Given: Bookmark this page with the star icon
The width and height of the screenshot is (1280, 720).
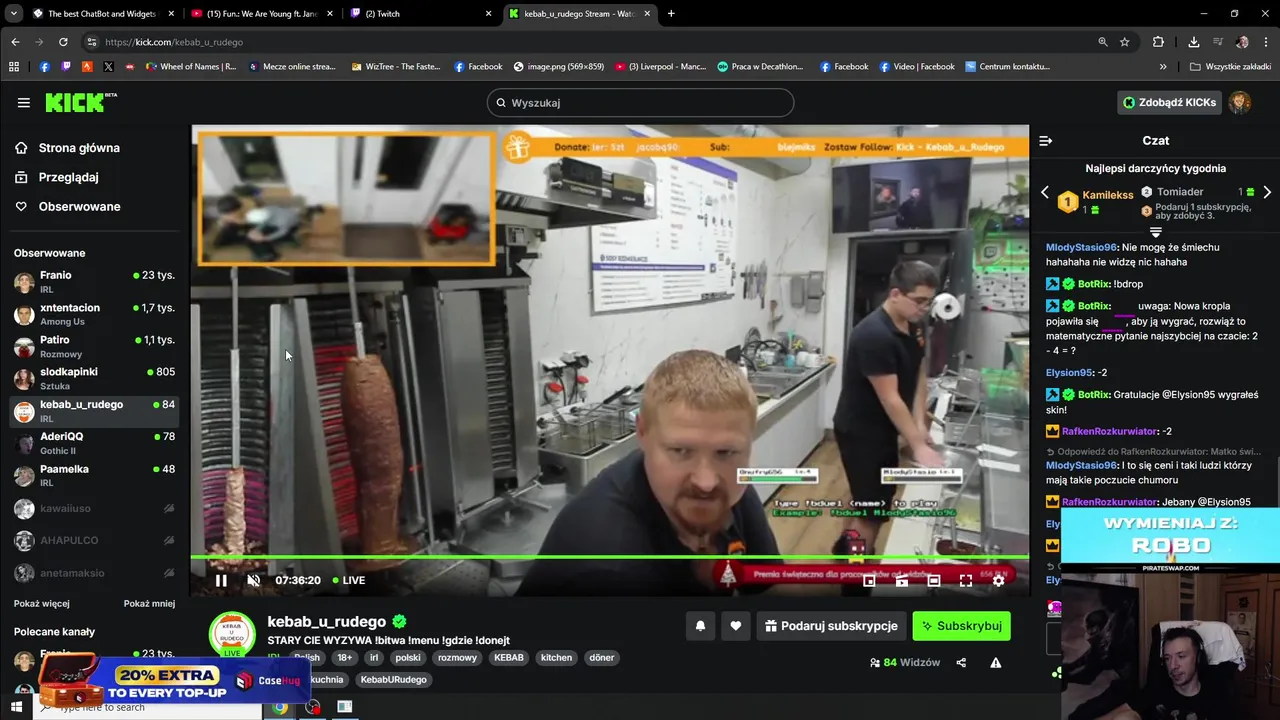Looking at the screenshot, I should (1125, 42).
